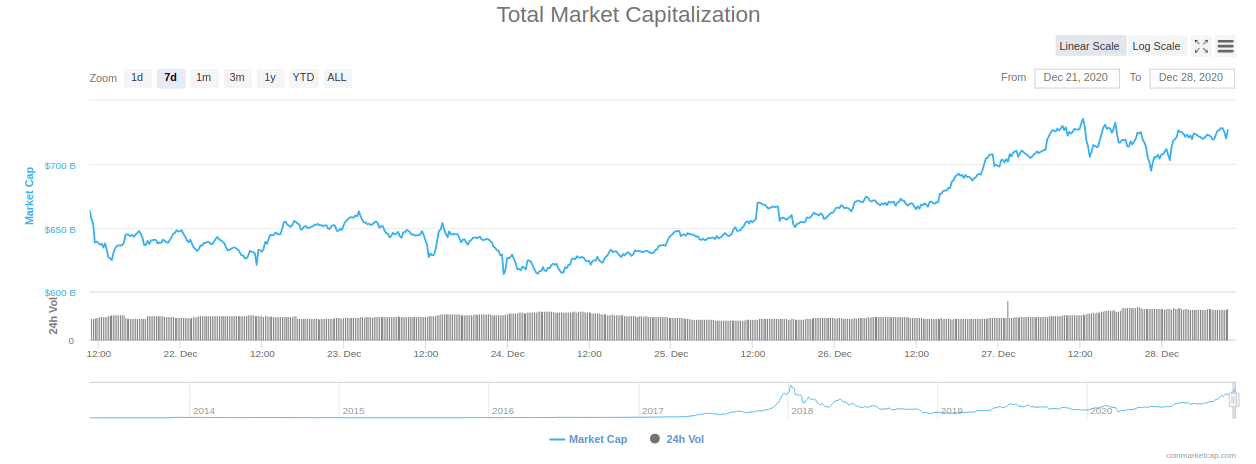Pick the 1y zoom range
The image size is (1256, 464).
tap(270, 78)
